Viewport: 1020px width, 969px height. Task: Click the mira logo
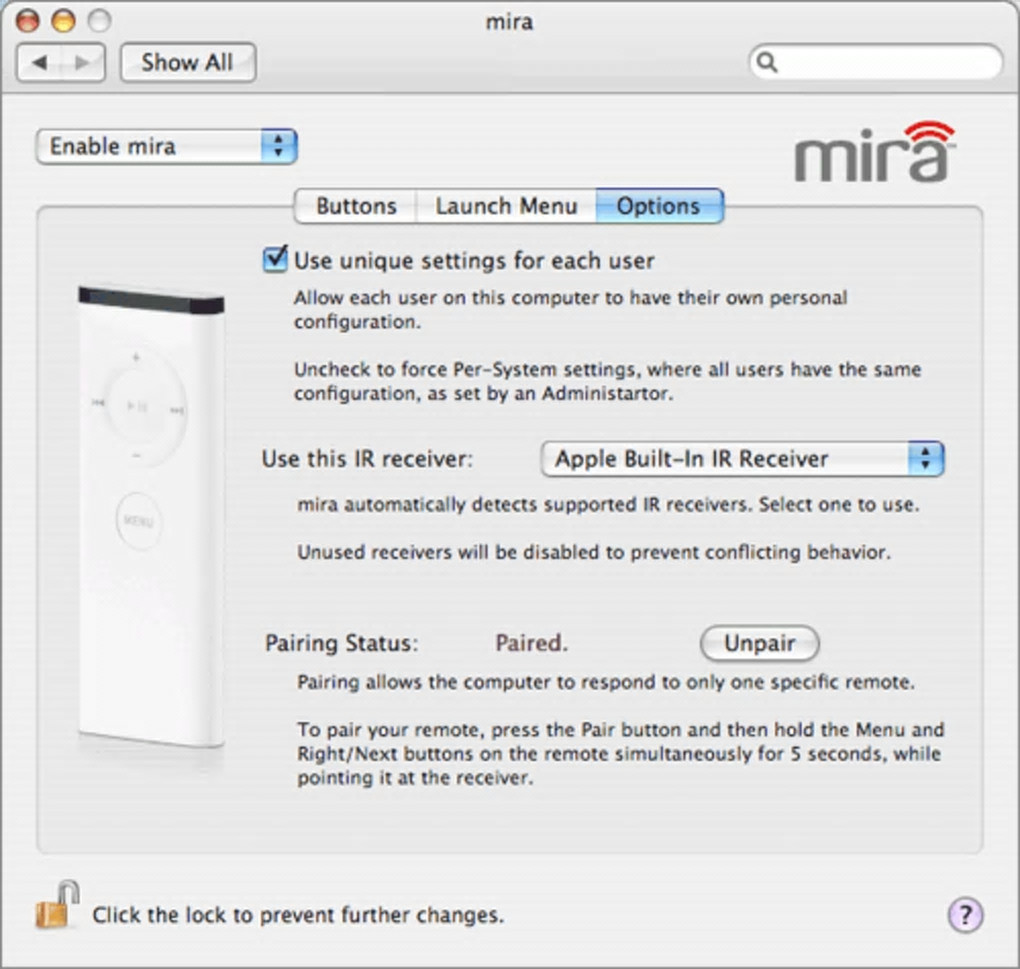coord(875,152)
